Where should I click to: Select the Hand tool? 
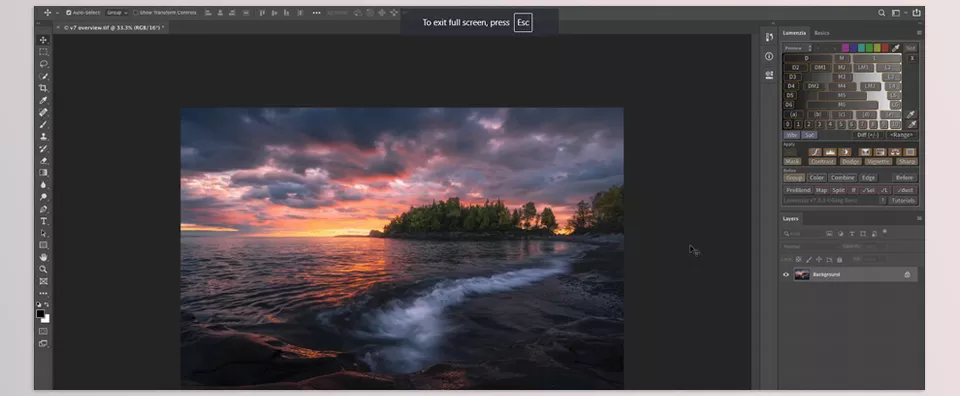(43, 257)
